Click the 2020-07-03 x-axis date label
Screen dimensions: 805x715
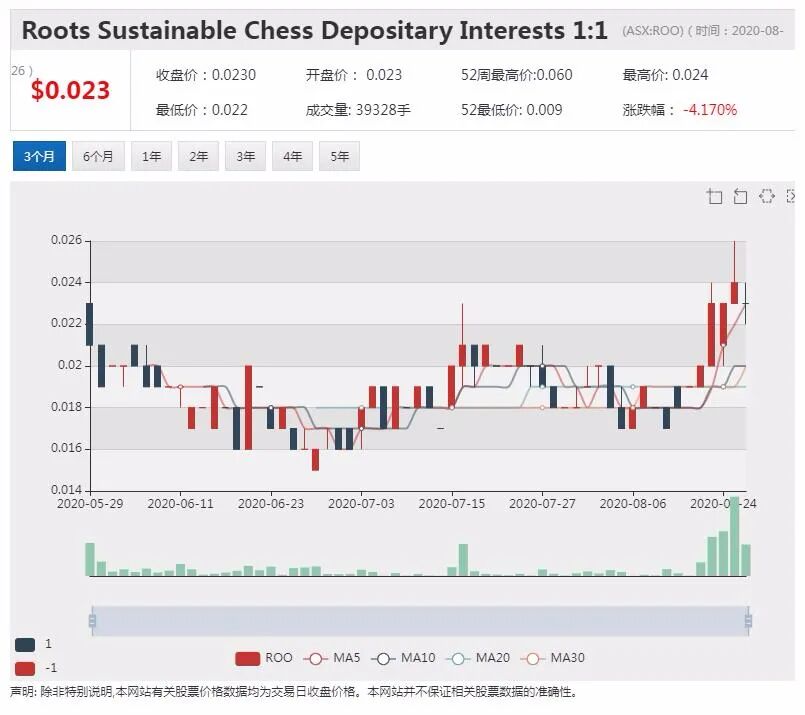point(361,504)
